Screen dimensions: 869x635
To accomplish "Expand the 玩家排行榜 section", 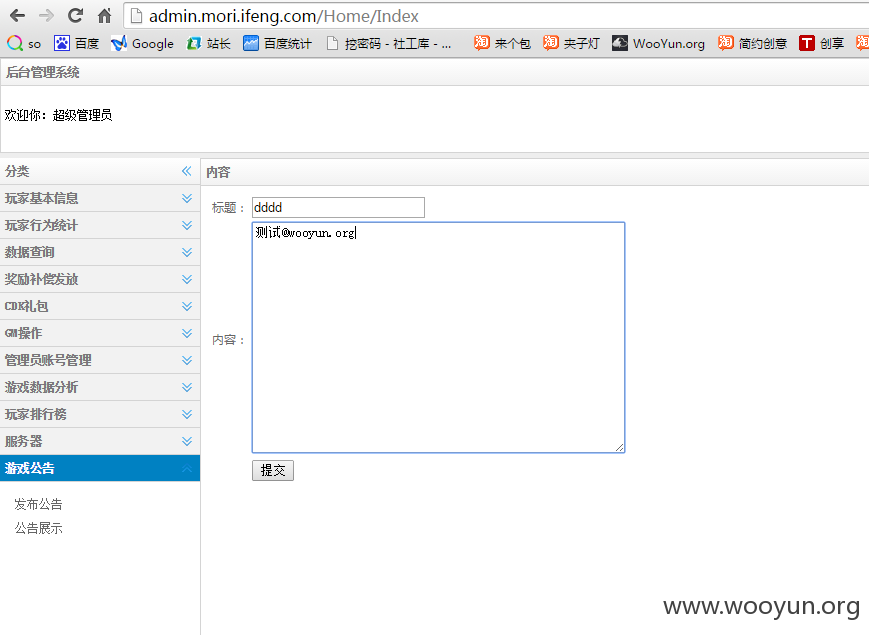I will tap(100, 414).
